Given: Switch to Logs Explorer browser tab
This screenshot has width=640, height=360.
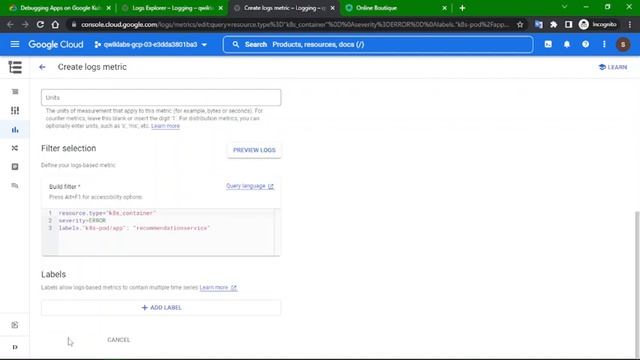Looking at the screenshot, I should [x=171, y=8].
